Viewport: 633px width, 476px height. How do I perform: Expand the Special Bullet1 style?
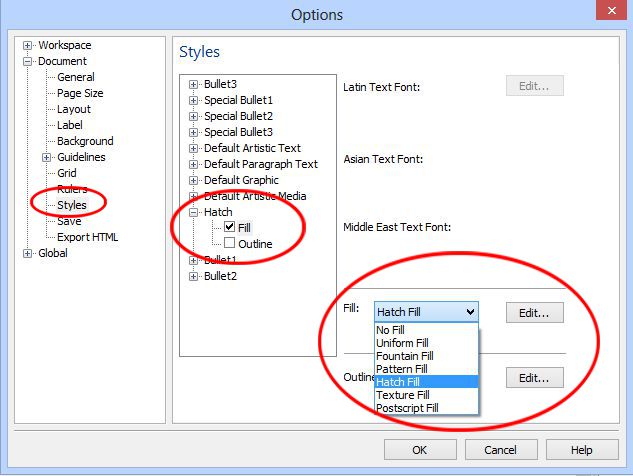coord(193,100)
